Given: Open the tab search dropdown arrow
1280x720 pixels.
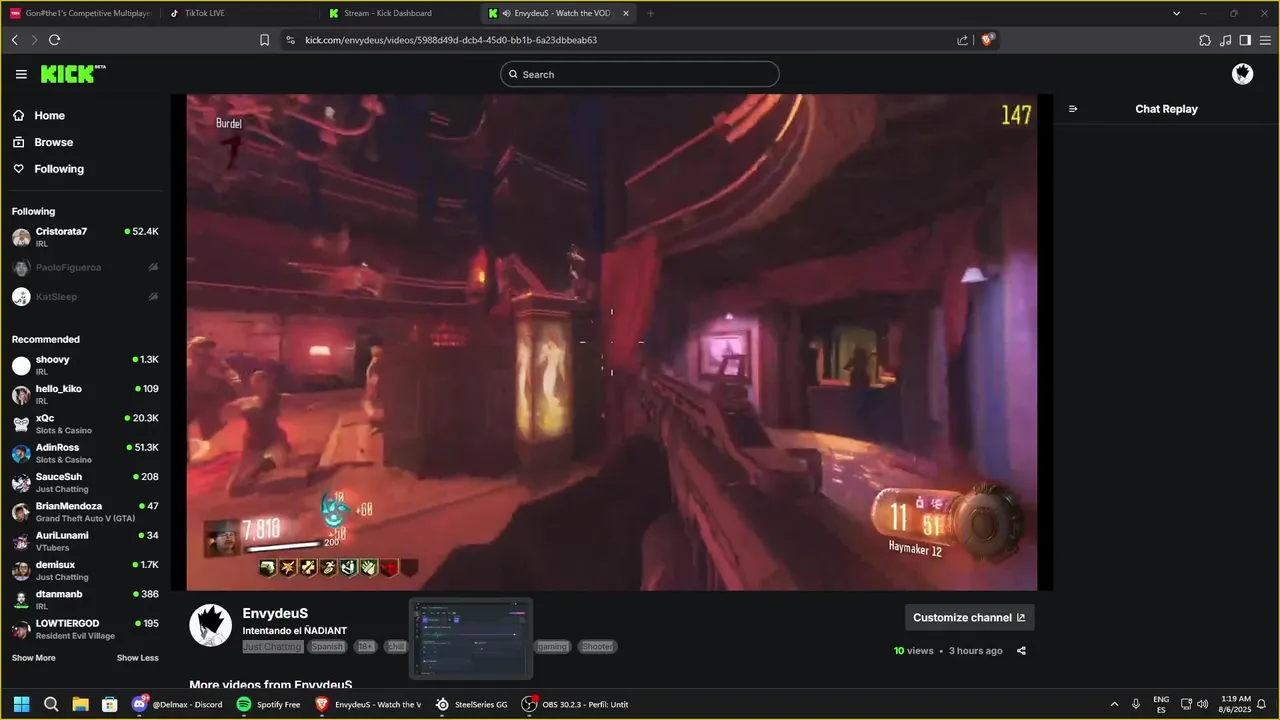Looking at the screenshot, I should (1176, 13).
